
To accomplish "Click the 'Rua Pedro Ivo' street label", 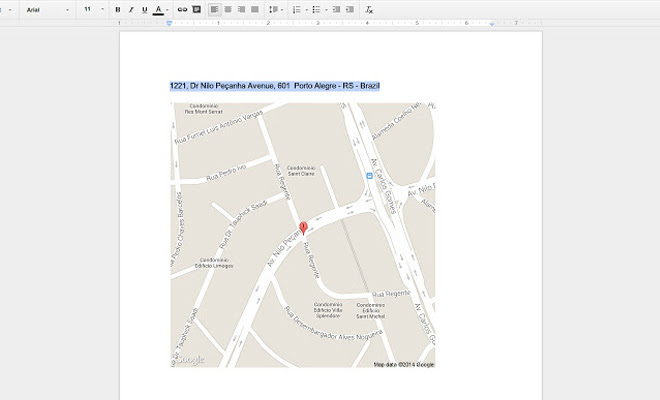I will coord(226,173).
